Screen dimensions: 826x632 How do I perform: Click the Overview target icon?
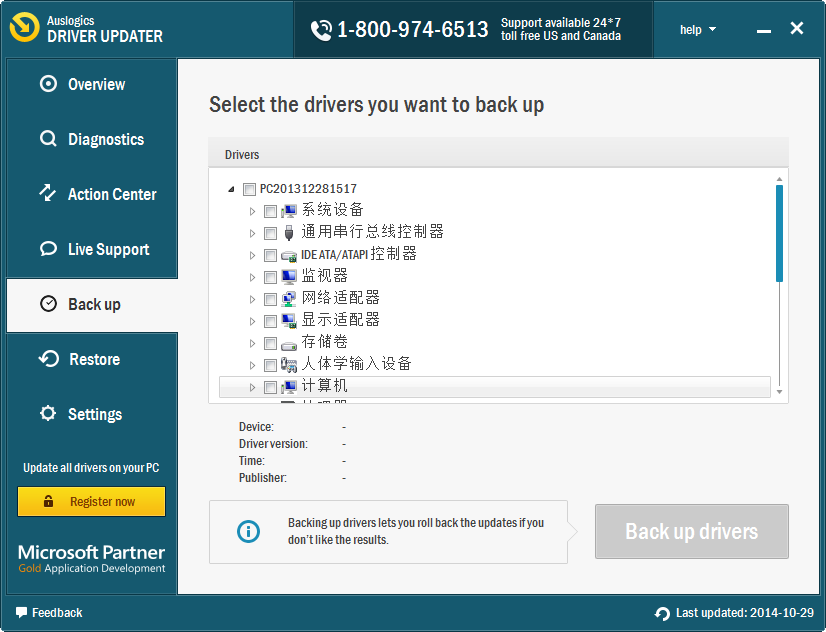(48, 84)
